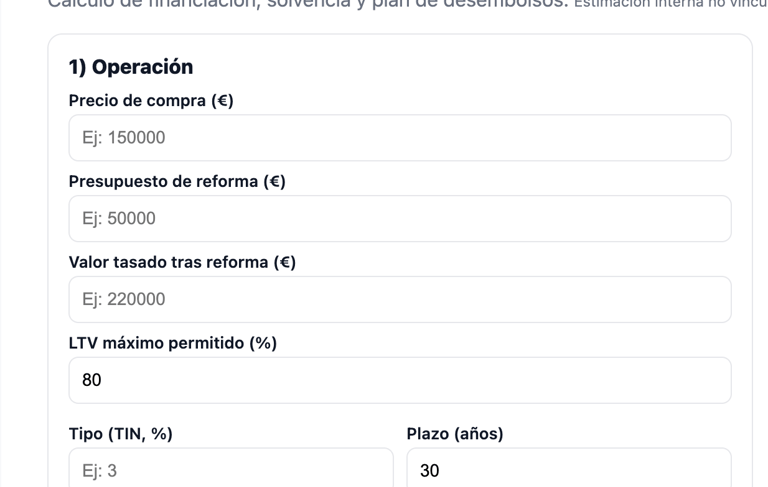The width and height of the screenshot is (768, 487).
Task: Click the LTV máximo permitido field
Action: tap(400, 380)
